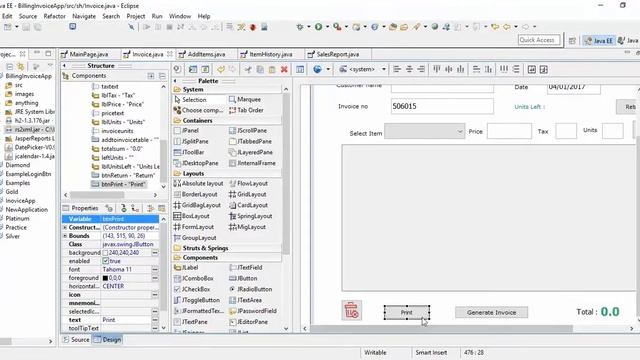The width and height of the screenshot is (640, 360).
Task: Switch to the Source tab at the bottom
Action: [76, 340]
